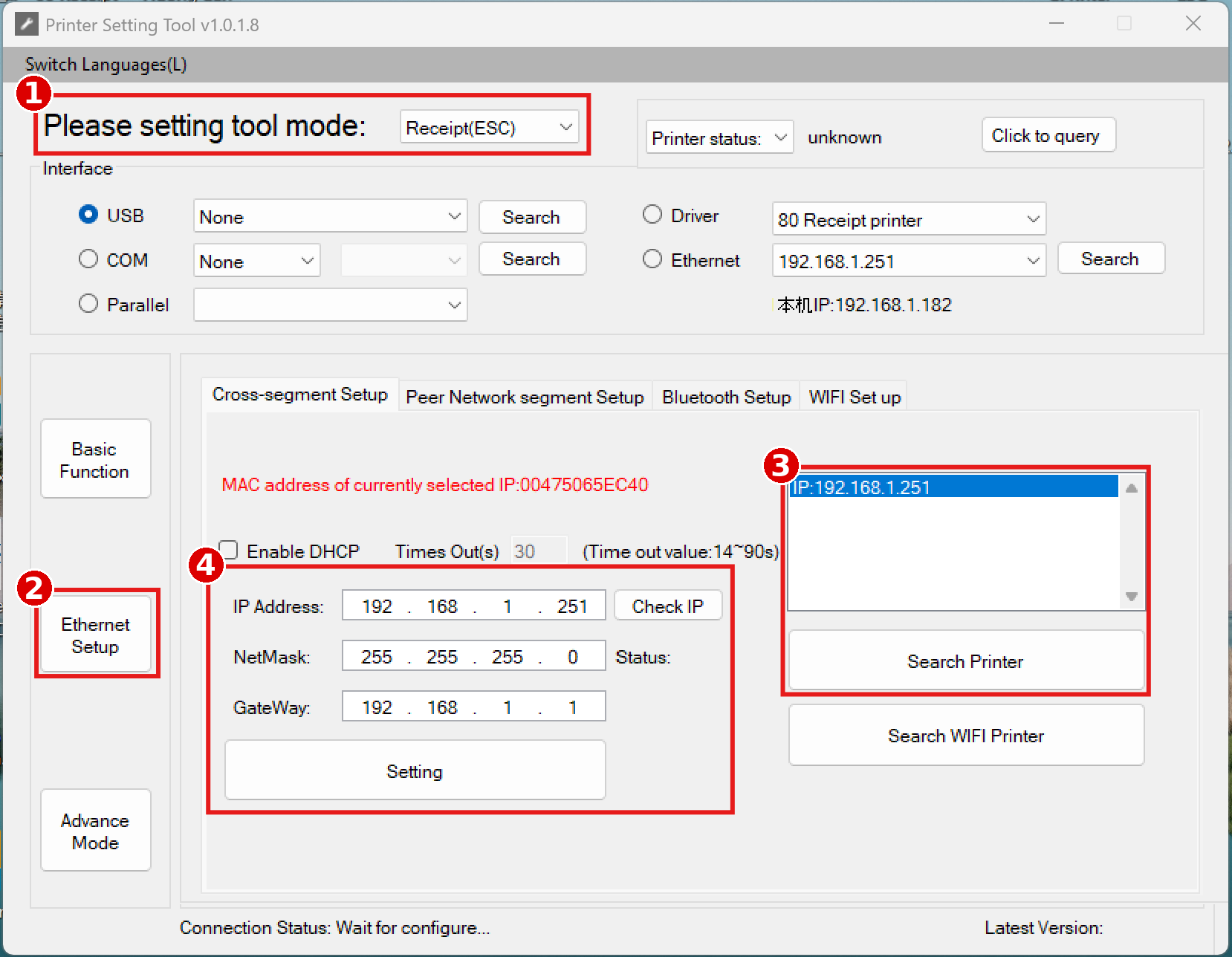The height and width of the screenshot is (957, 1232).
Task: Enable the DHCP checkbox
Action: coord(228,551)
